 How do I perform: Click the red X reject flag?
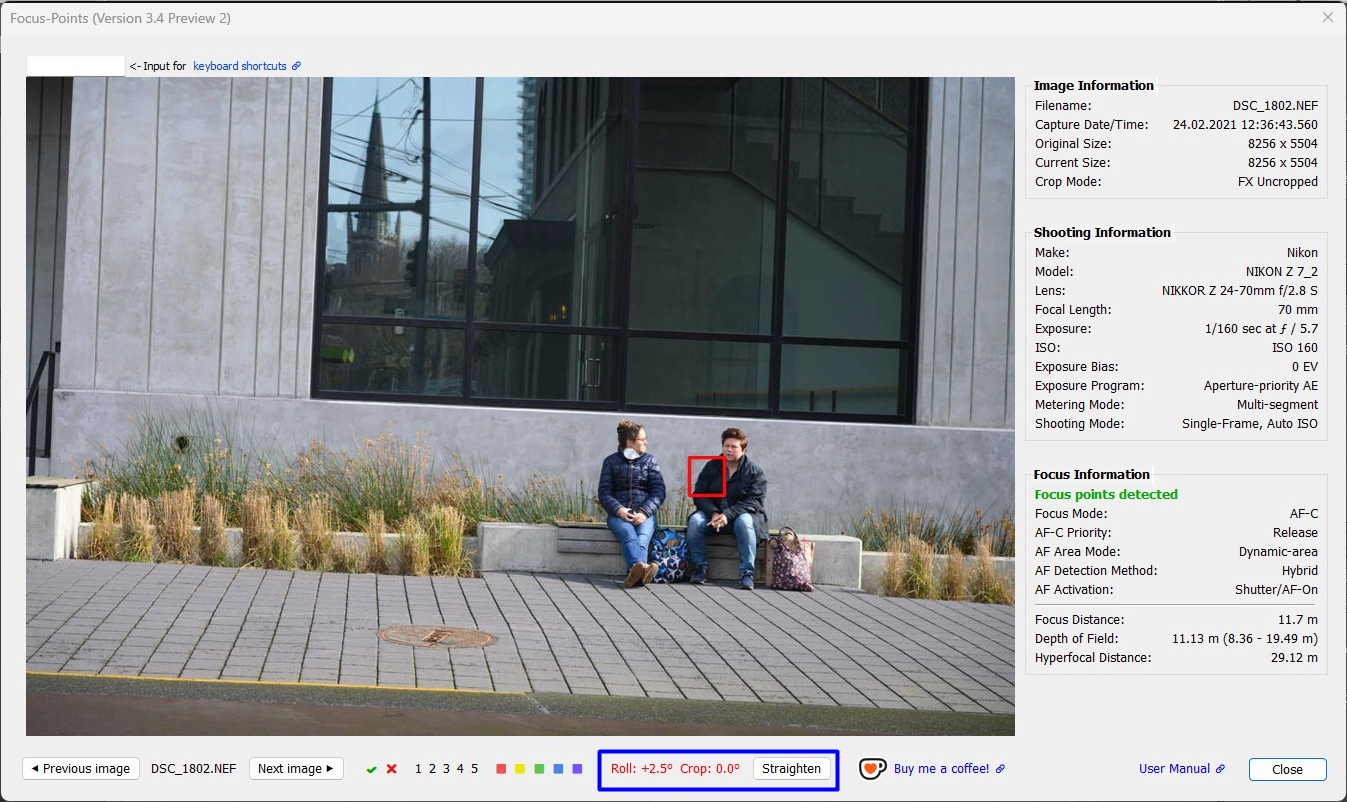click(x=392, y=769)
